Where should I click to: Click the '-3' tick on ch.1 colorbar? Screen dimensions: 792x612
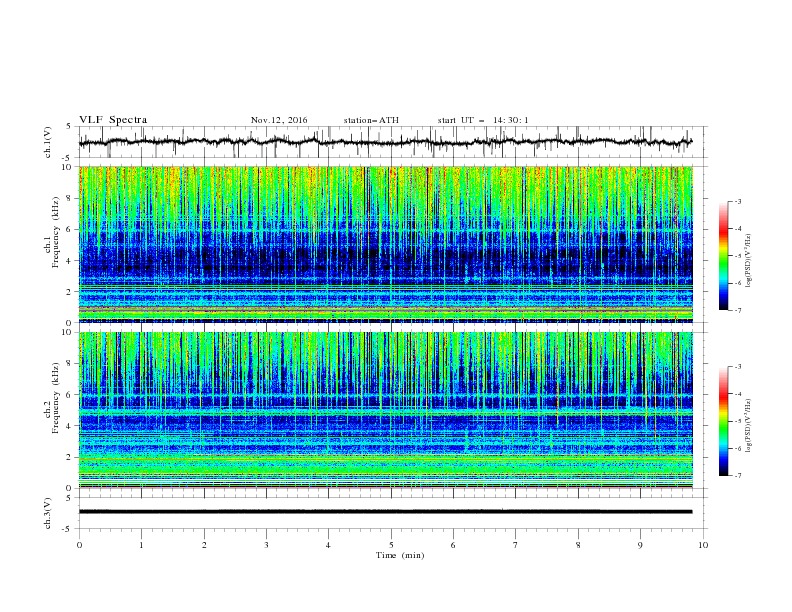pyautogui.click(x=737, y=201)
